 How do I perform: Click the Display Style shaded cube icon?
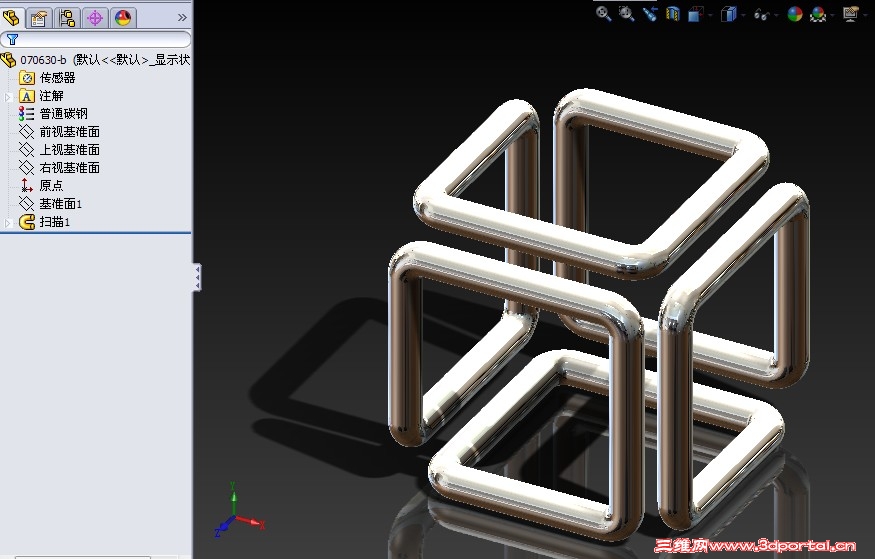click(728, 14)
